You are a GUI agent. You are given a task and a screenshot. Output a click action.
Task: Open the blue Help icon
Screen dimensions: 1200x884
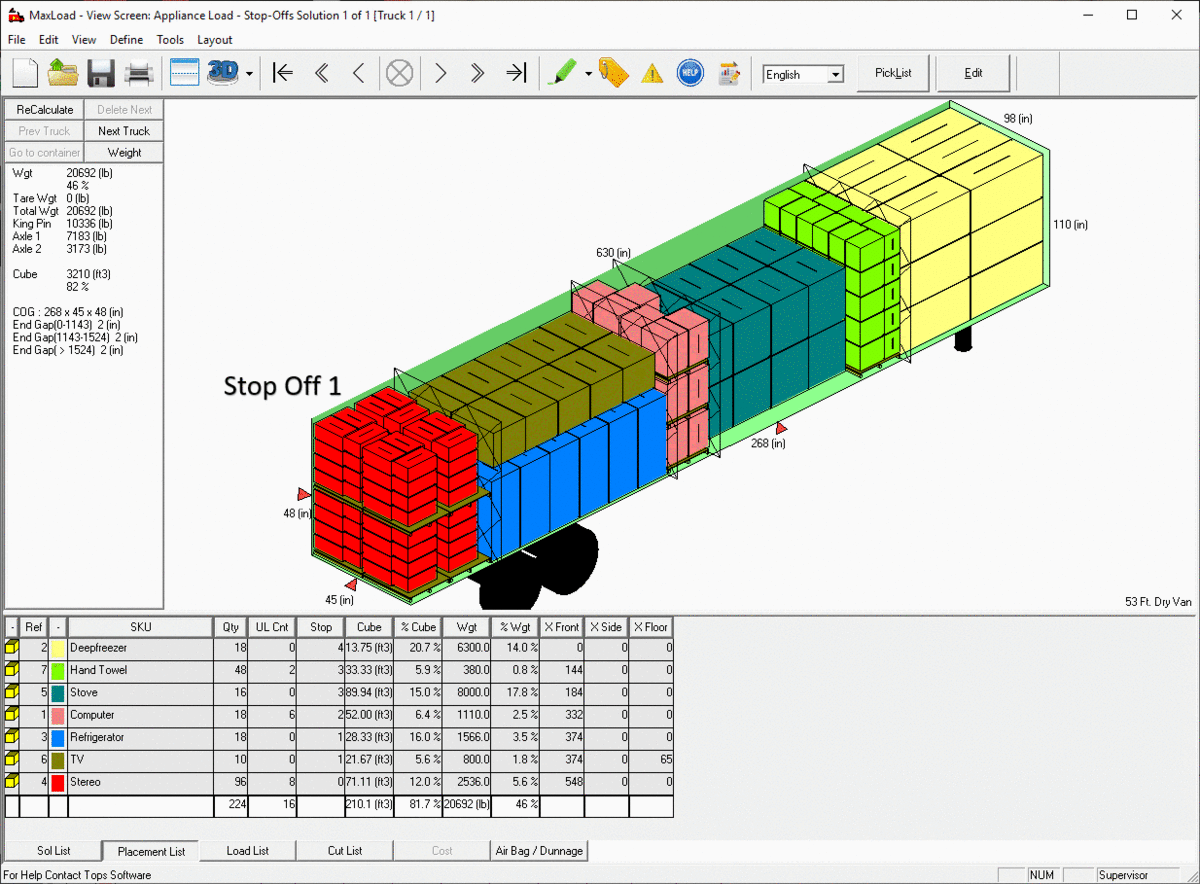tap(690, 73)
